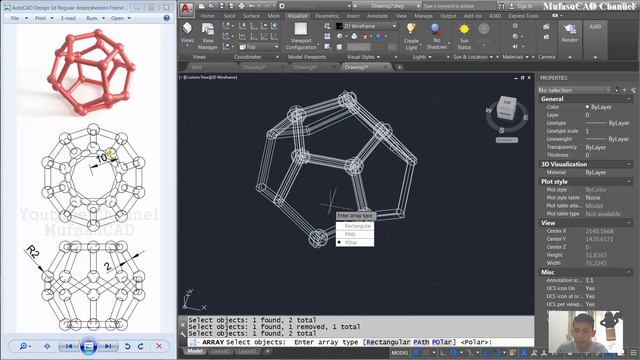Viewport: 640px width, 360px height.
Task: Start the slide show in Photo Viewer
Action: [88, 346]
